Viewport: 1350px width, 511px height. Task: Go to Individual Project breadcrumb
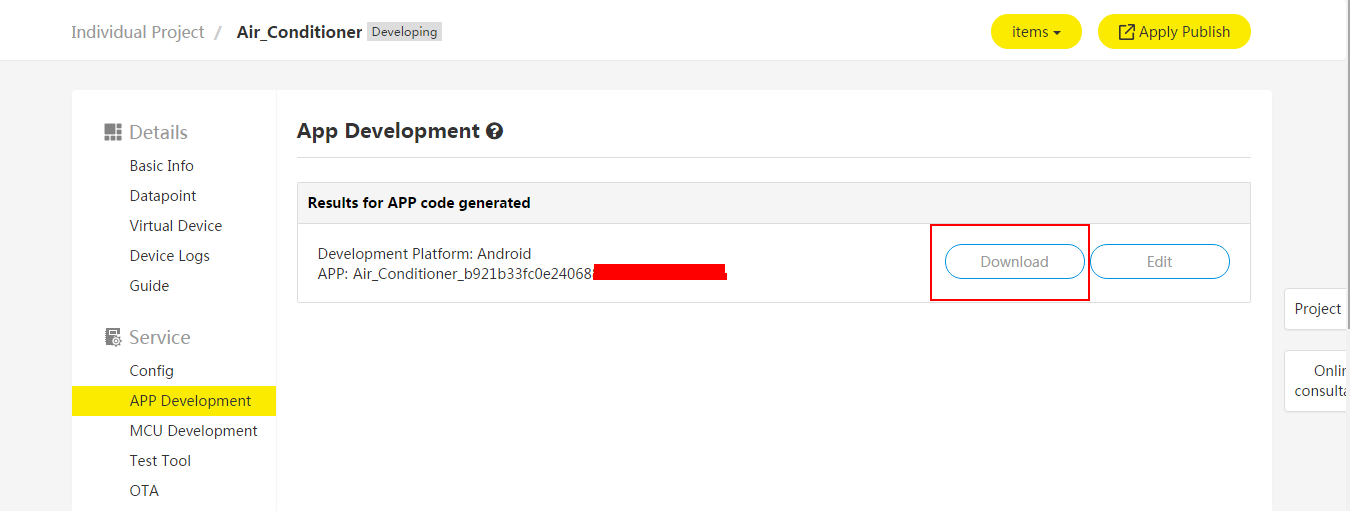point(138,32)
